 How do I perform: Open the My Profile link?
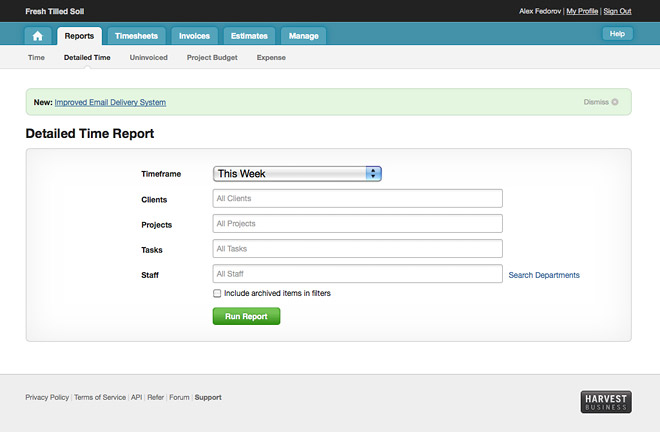point(582,11)
